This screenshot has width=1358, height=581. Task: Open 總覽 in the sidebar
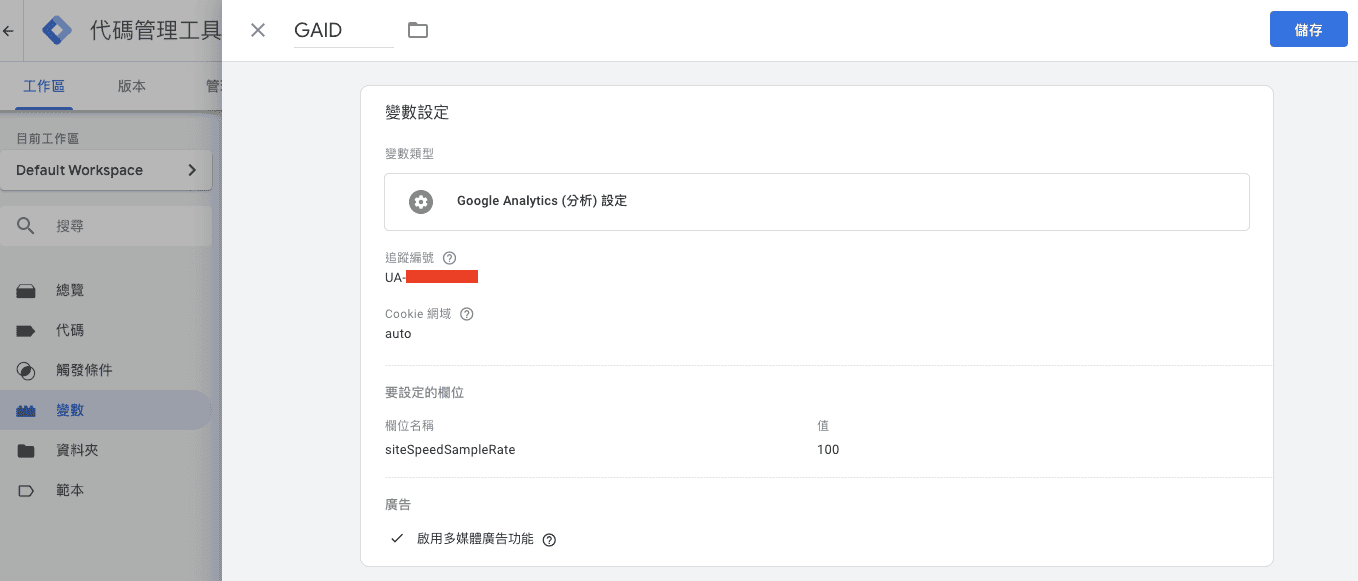tap(70, 290)
